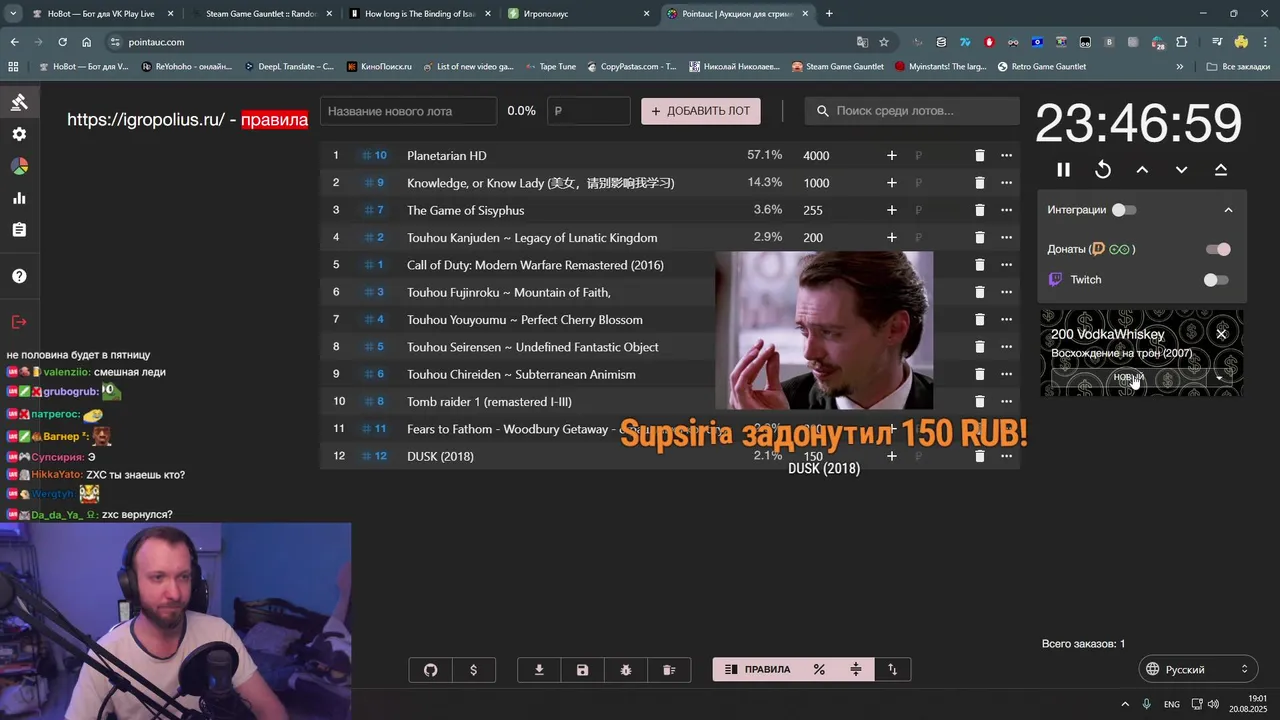The image size is (1280, 720).
Task: Click the download lots icon
Action: click(x=539, y=670)
